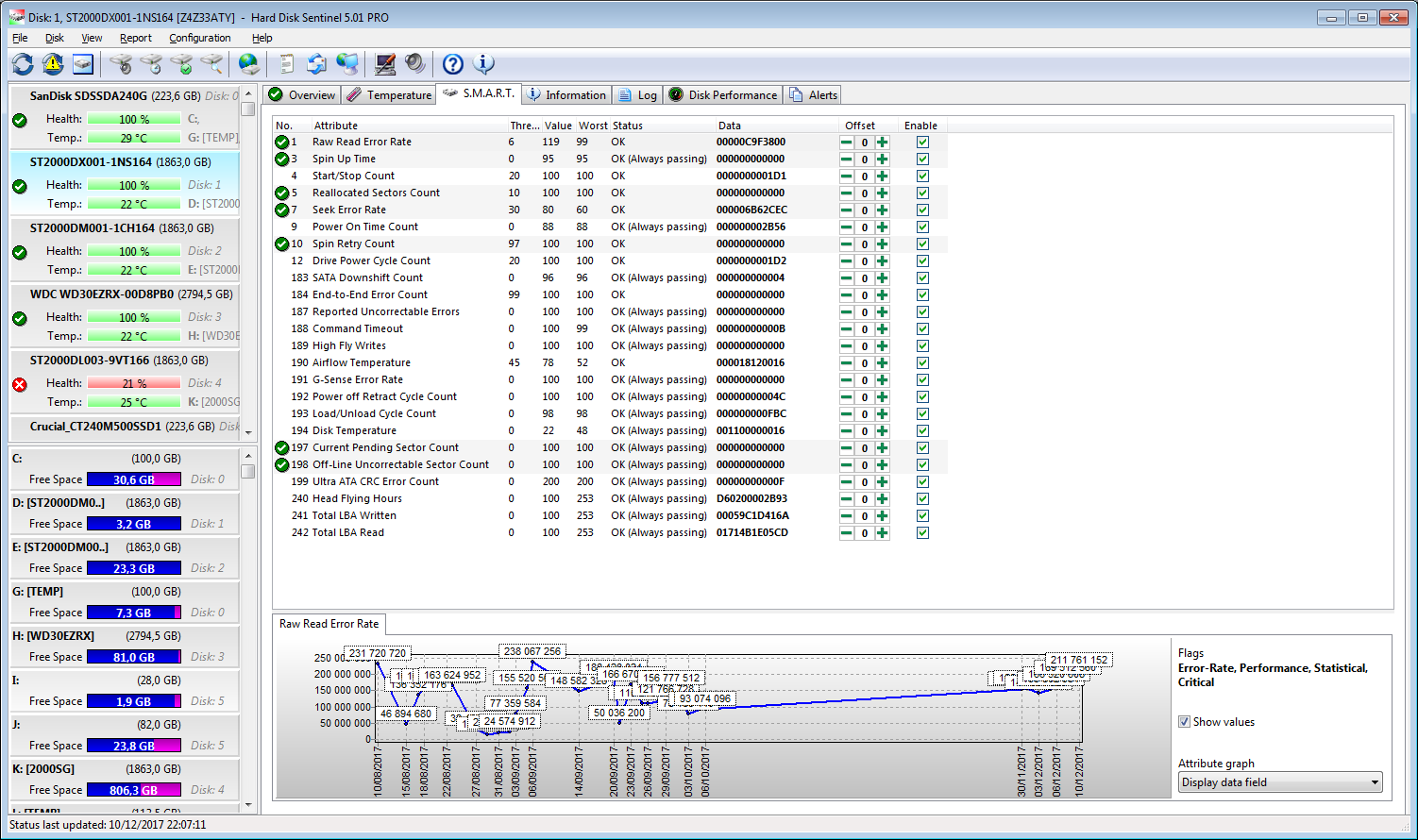
Task: Increase offset for Disk Temperature
Action: click(x=882, y=431)
